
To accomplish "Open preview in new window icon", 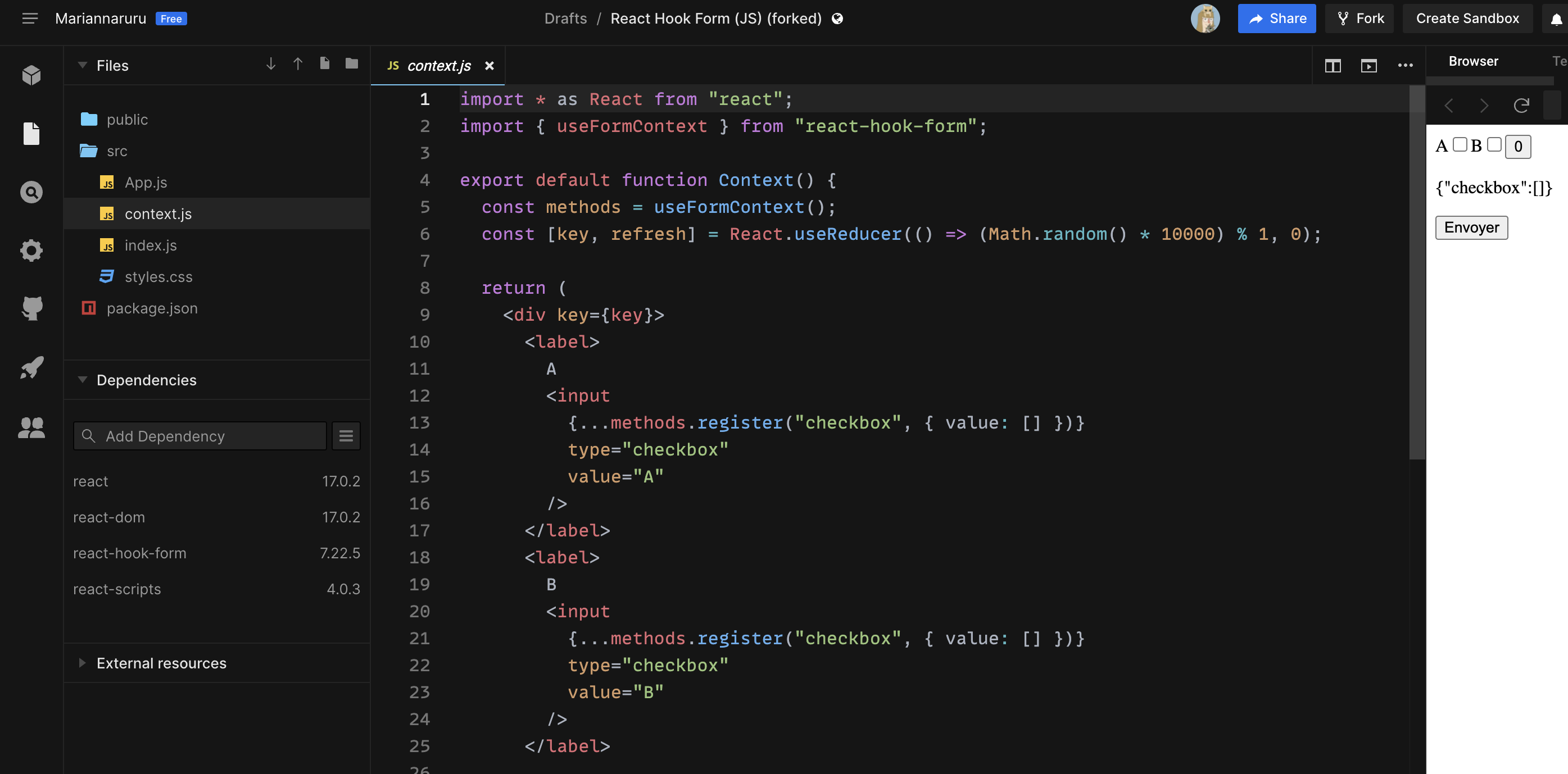I will coord(1369,66).
